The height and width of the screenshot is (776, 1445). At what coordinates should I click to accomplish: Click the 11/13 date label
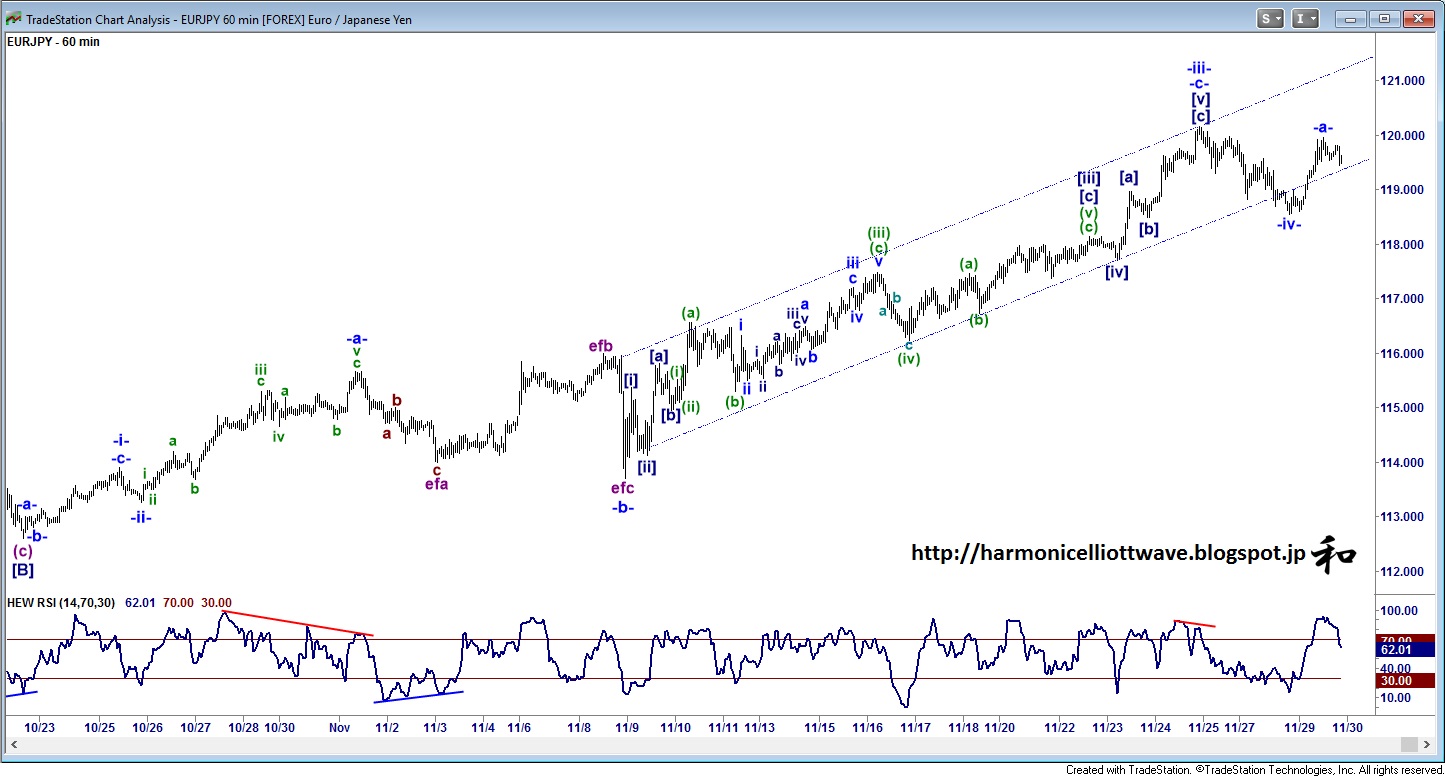(x=759, y=727)
